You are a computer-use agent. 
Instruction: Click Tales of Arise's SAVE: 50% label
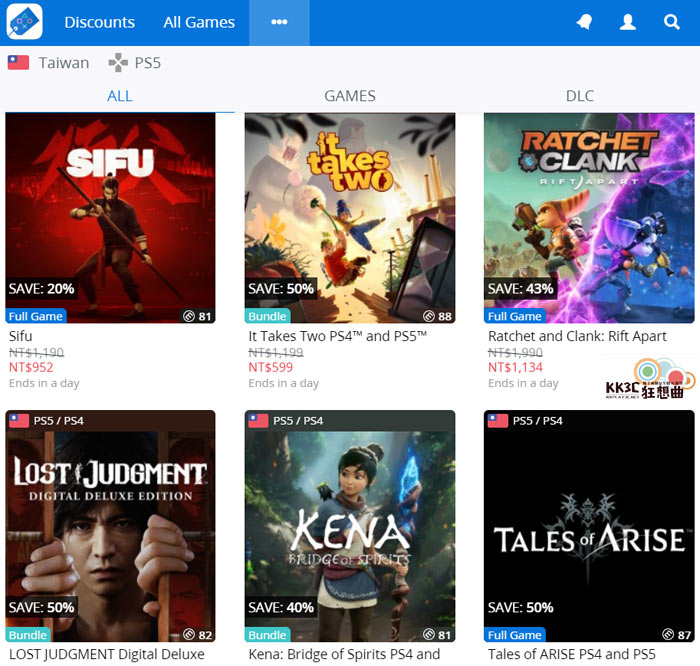pos(521,607)
